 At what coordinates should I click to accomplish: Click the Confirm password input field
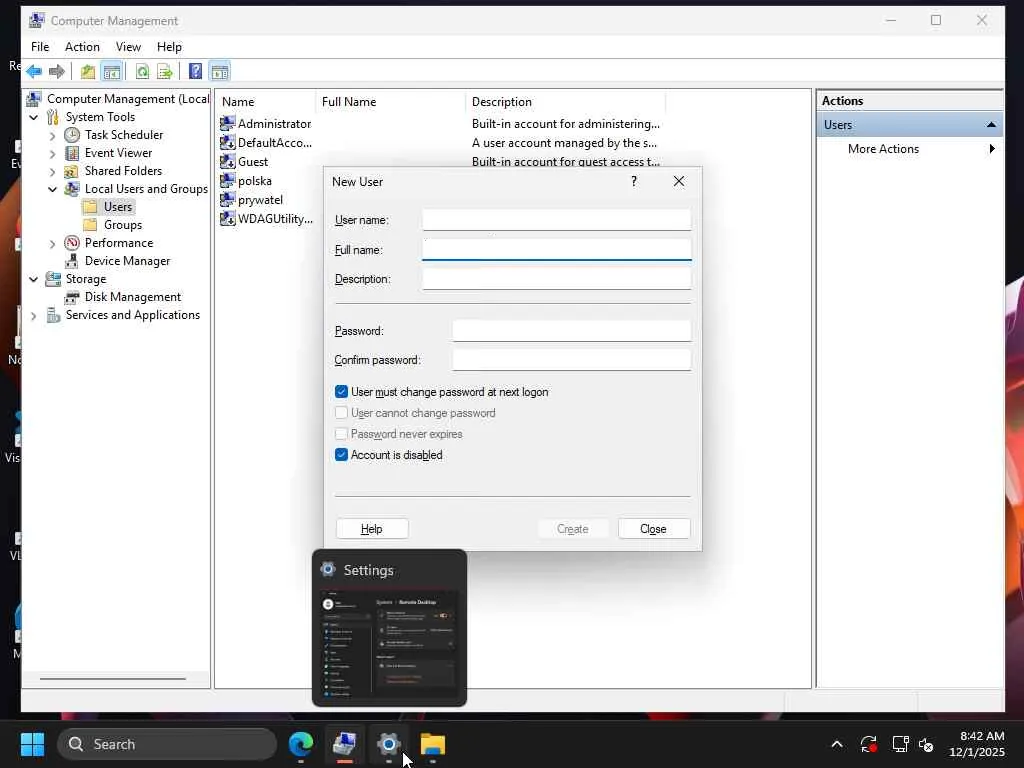point(571,359)
